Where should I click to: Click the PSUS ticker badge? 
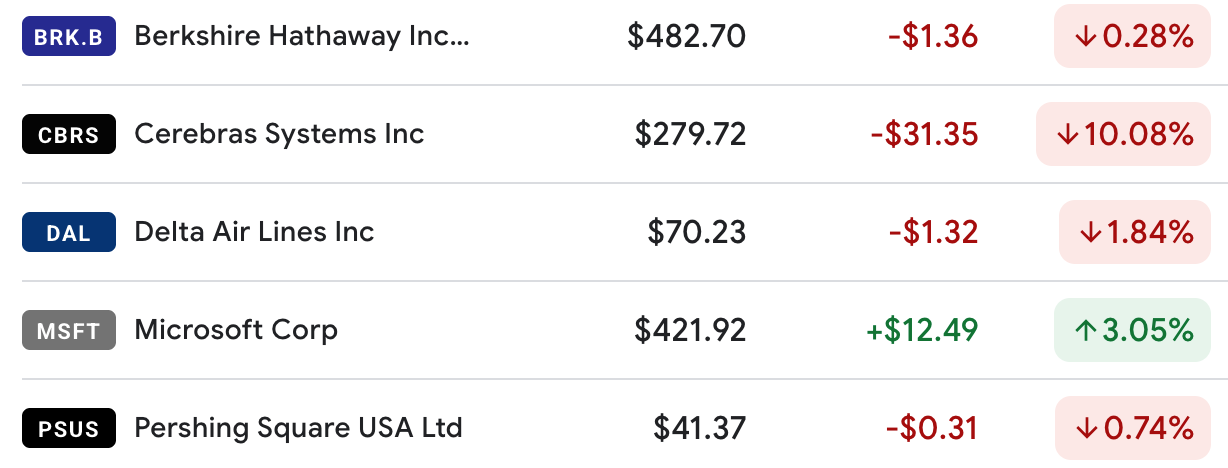click(x=69, y=429)
